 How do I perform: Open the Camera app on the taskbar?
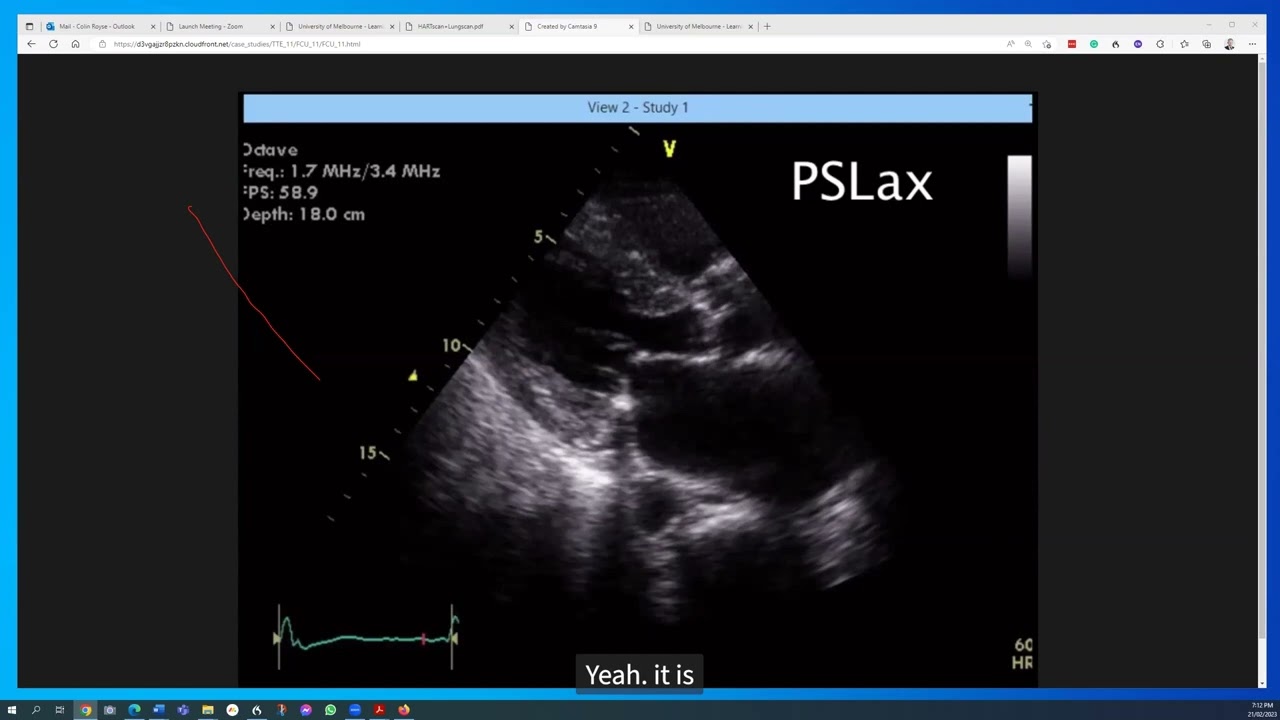(x=110, y=710)
